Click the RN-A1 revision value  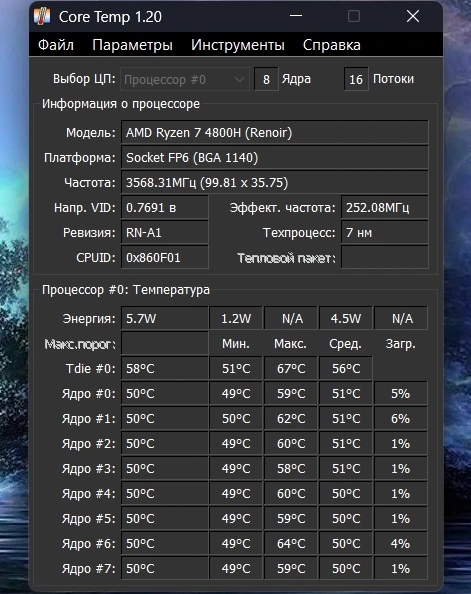tap(165, 233)
